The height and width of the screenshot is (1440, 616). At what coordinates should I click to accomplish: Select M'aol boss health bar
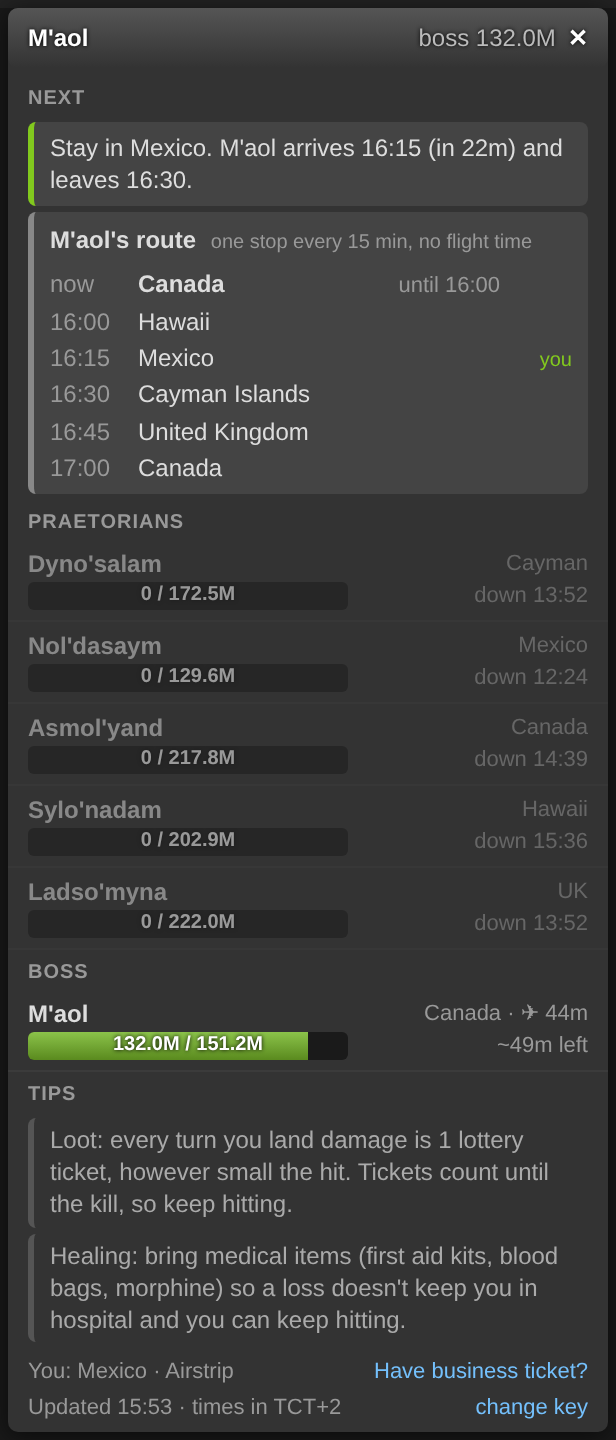(x=188, y=1046)
